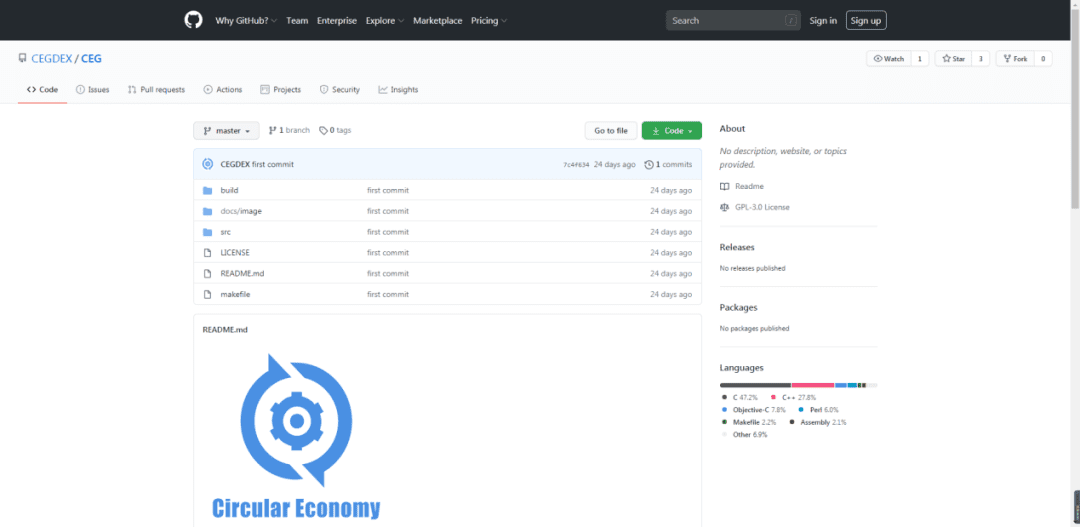The image size is (1080, 527).
Task: Click the build folder icon
Action: [207, 190]
